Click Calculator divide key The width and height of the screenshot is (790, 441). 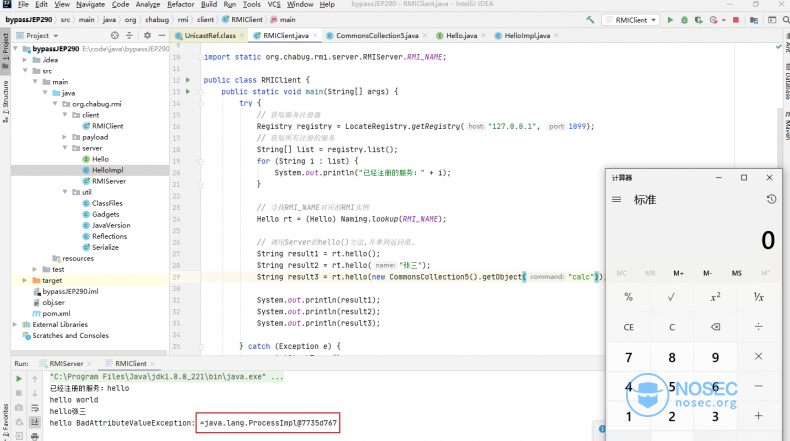coord(758,327)
